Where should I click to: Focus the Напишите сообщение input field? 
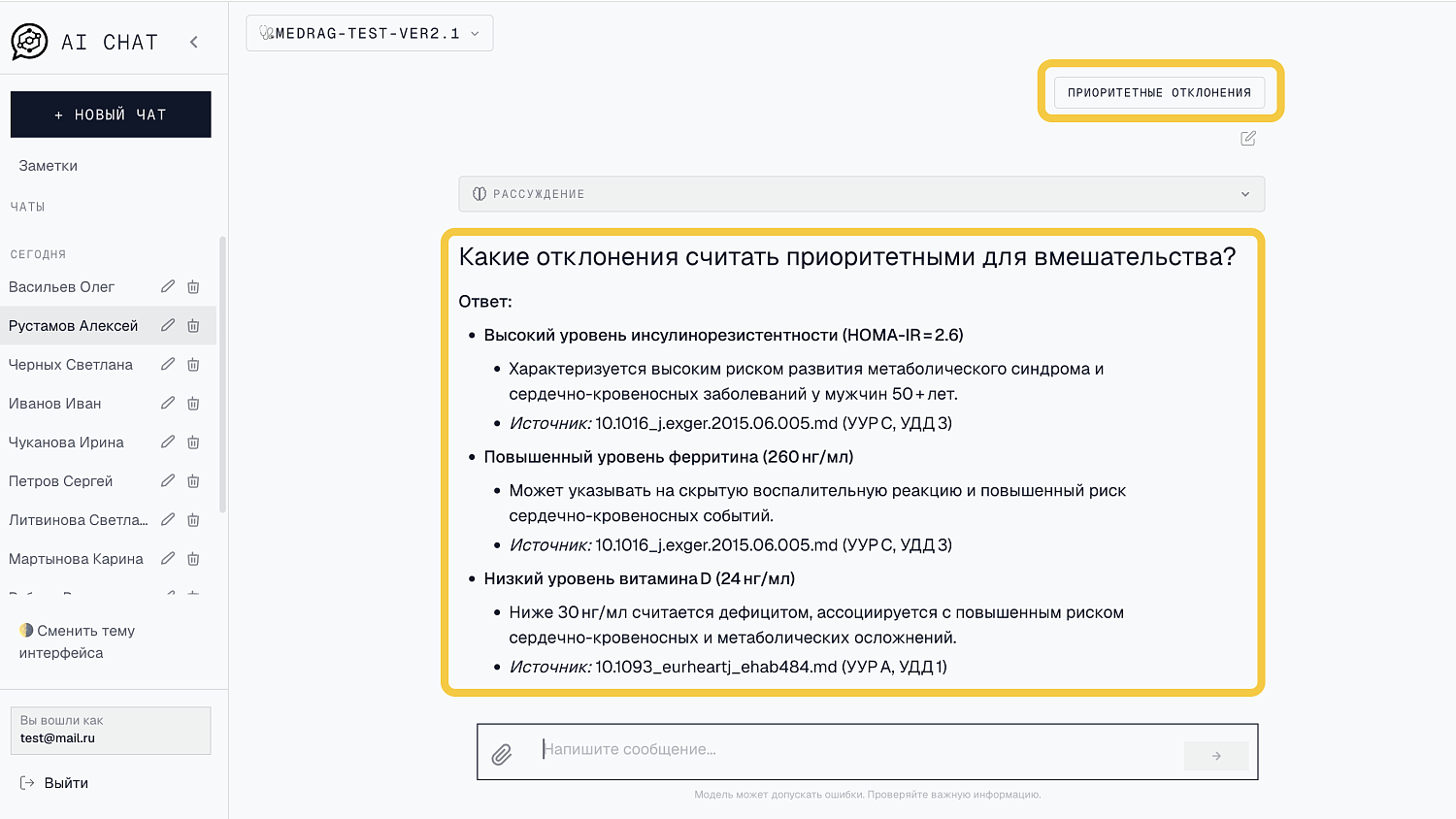859,749
